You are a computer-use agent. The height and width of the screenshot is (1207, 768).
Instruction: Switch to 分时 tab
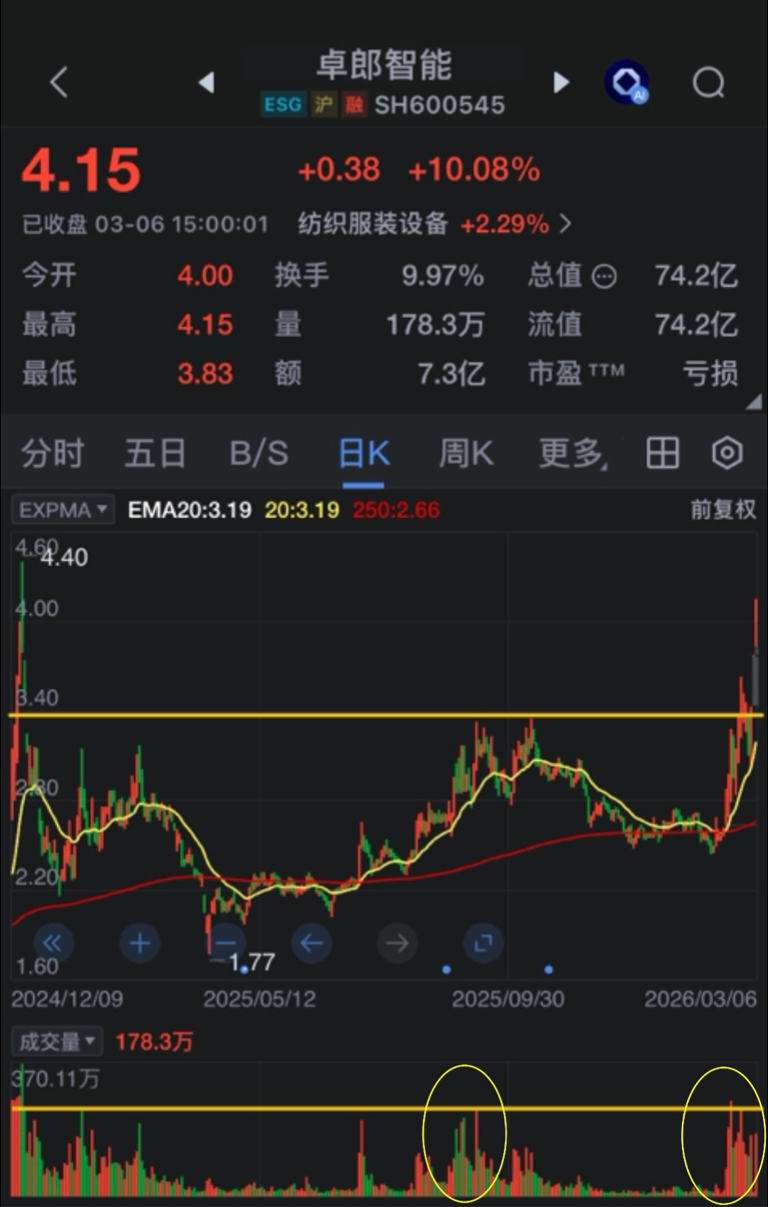pyautogui.click(x=53, y=453)
